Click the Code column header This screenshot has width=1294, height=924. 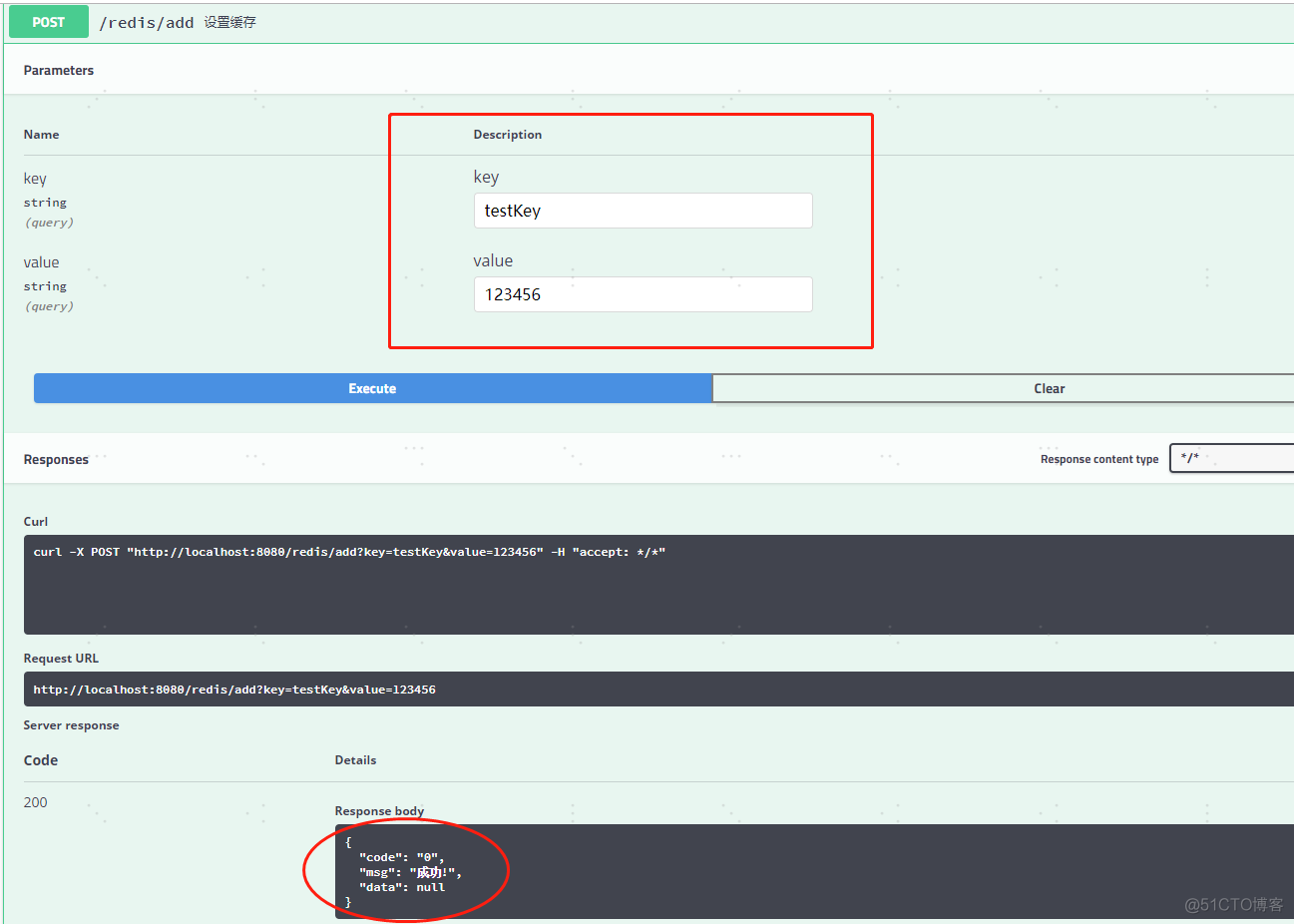pyautogui.click(x=41, y=760)
